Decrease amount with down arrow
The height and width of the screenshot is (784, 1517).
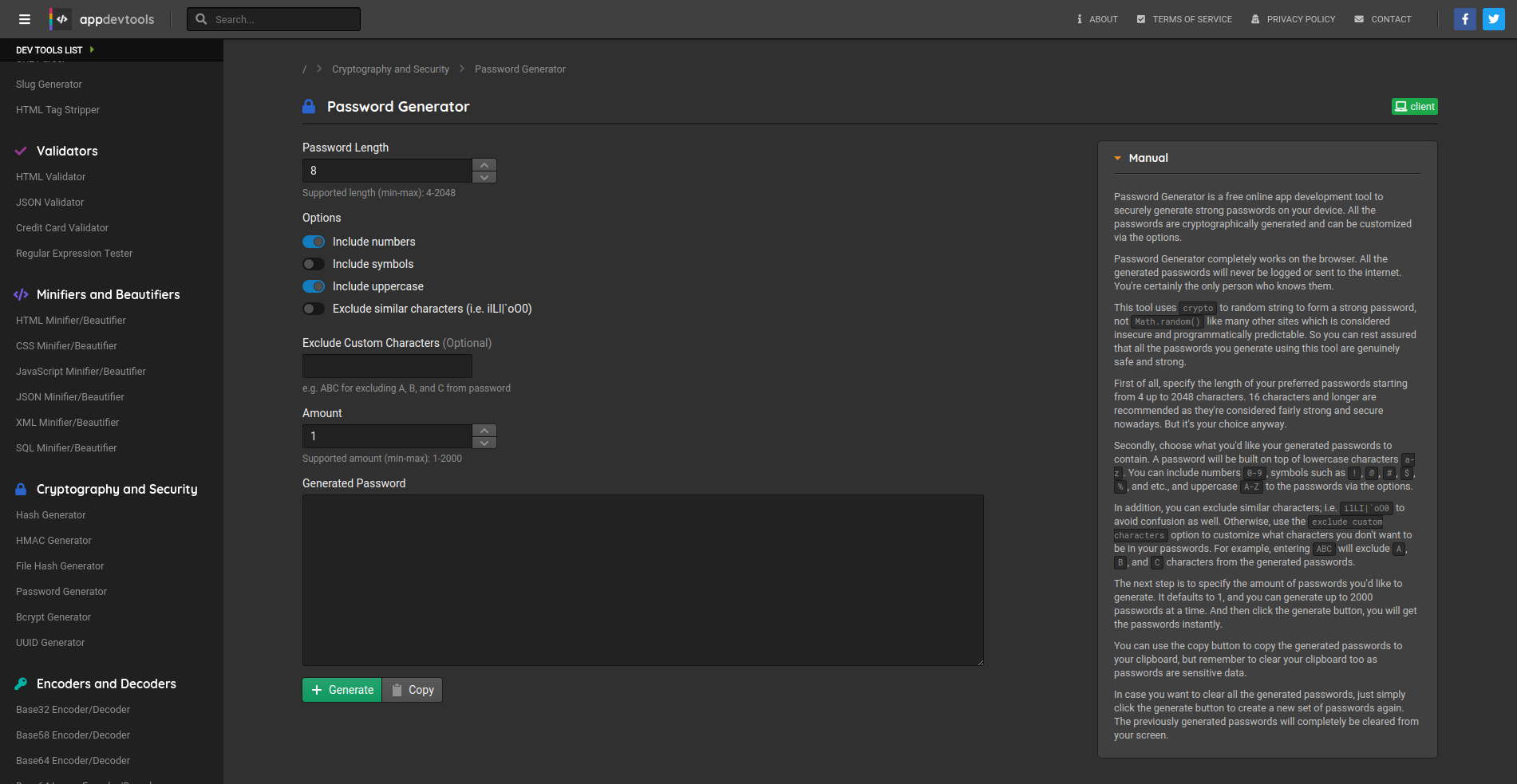pos(484,443)
